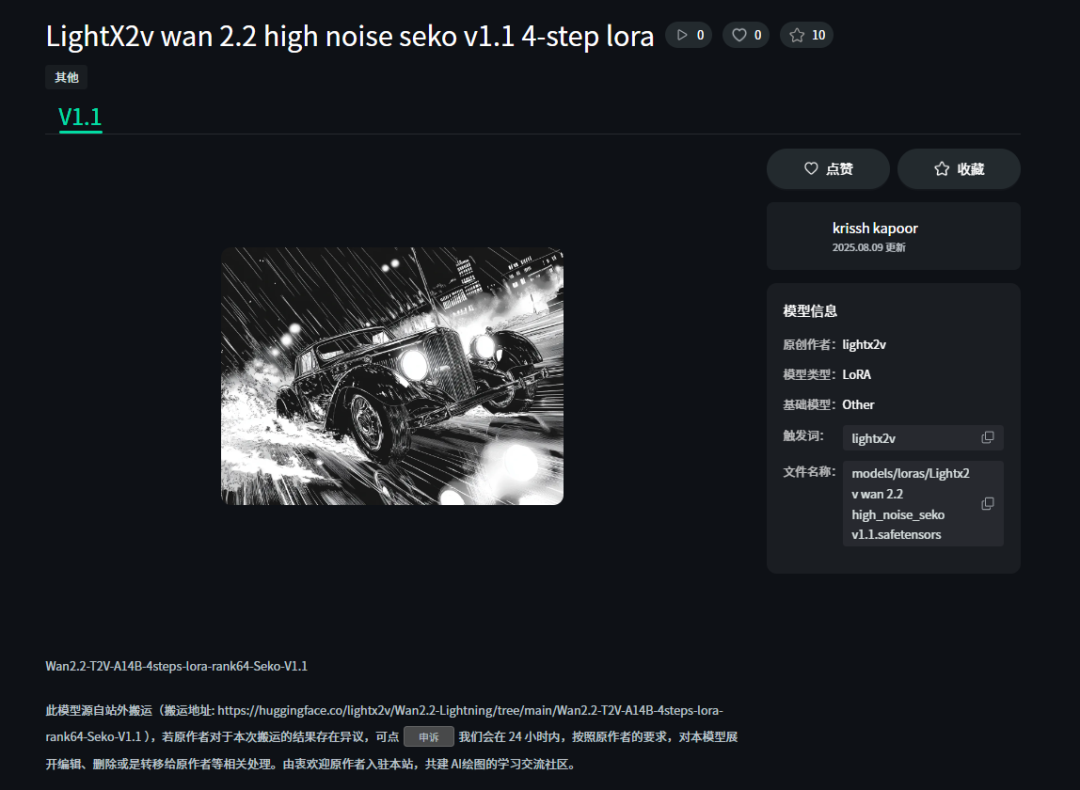Copy the lightx2v trigger word
The image size is (1080, 790).
point(988,437)
